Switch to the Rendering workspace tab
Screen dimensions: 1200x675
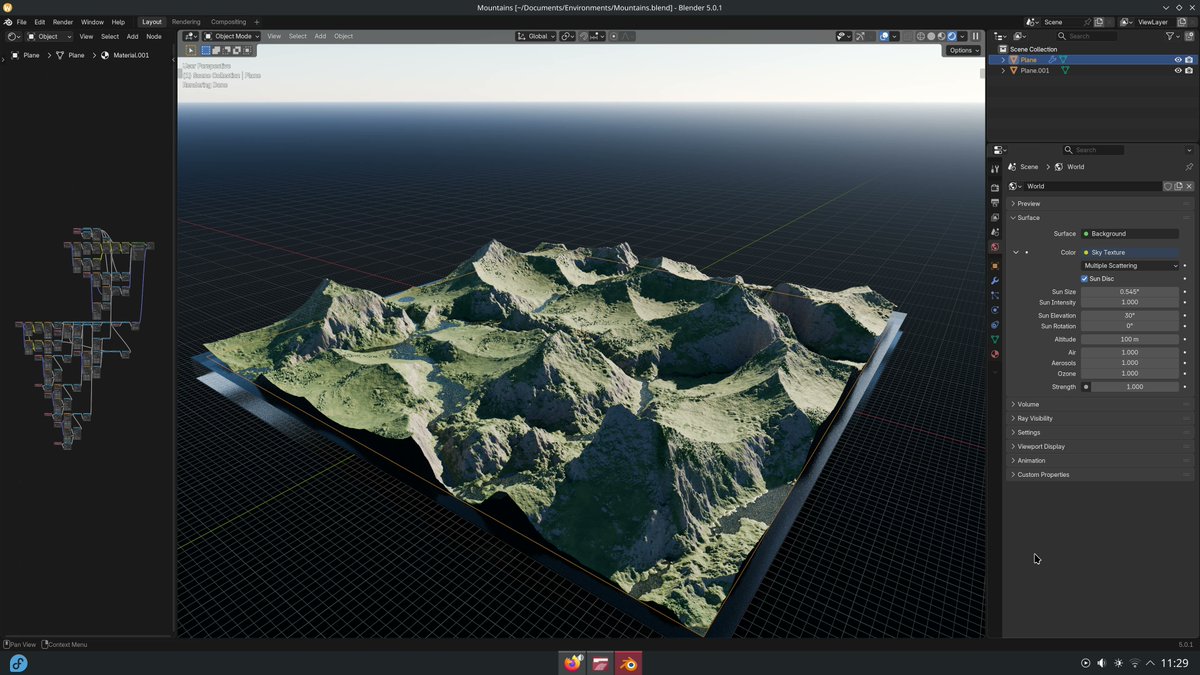(x=186, y=22)
